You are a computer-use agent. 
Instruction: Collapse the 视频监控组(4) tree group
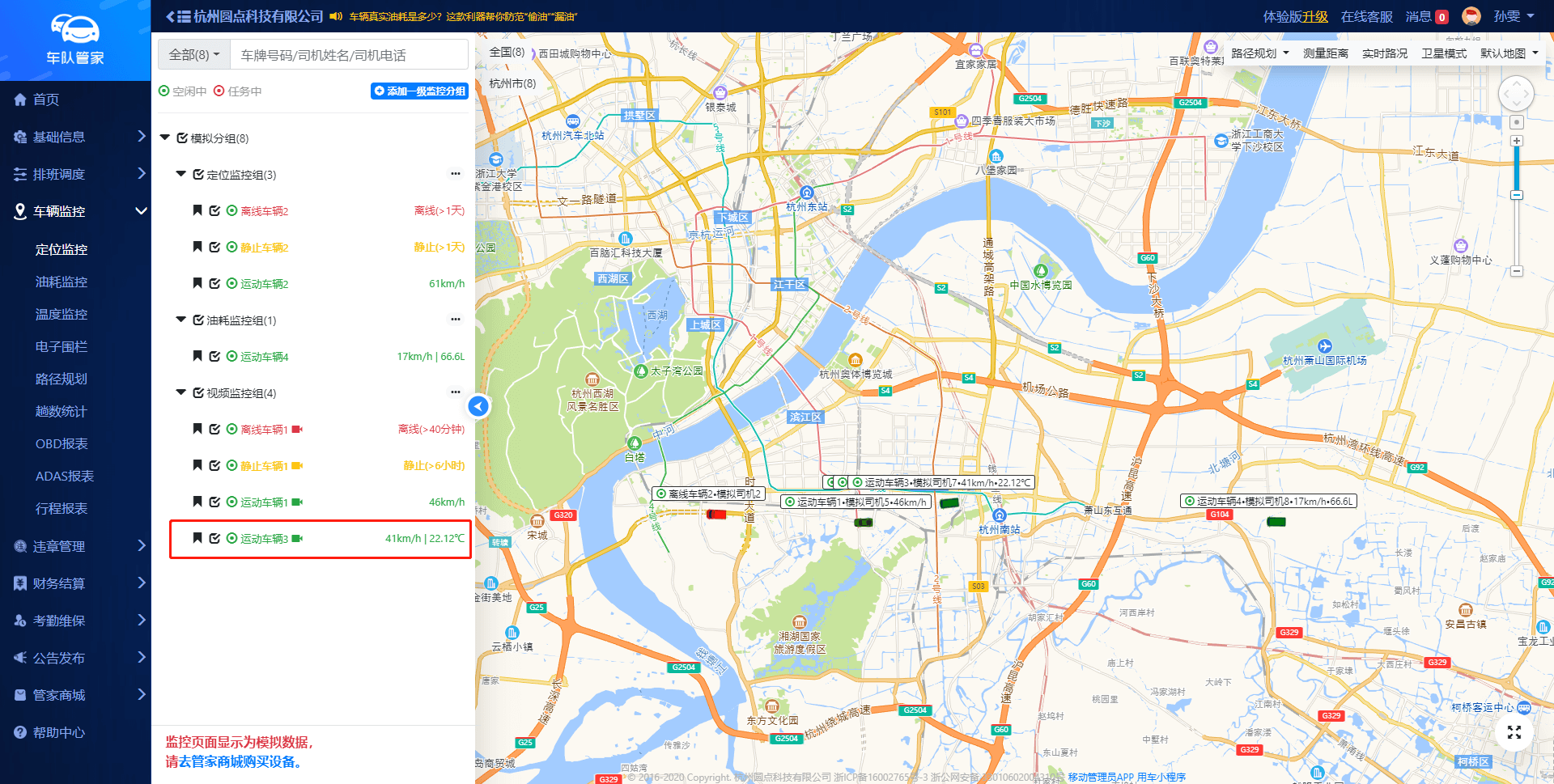(x=181, y=392)
